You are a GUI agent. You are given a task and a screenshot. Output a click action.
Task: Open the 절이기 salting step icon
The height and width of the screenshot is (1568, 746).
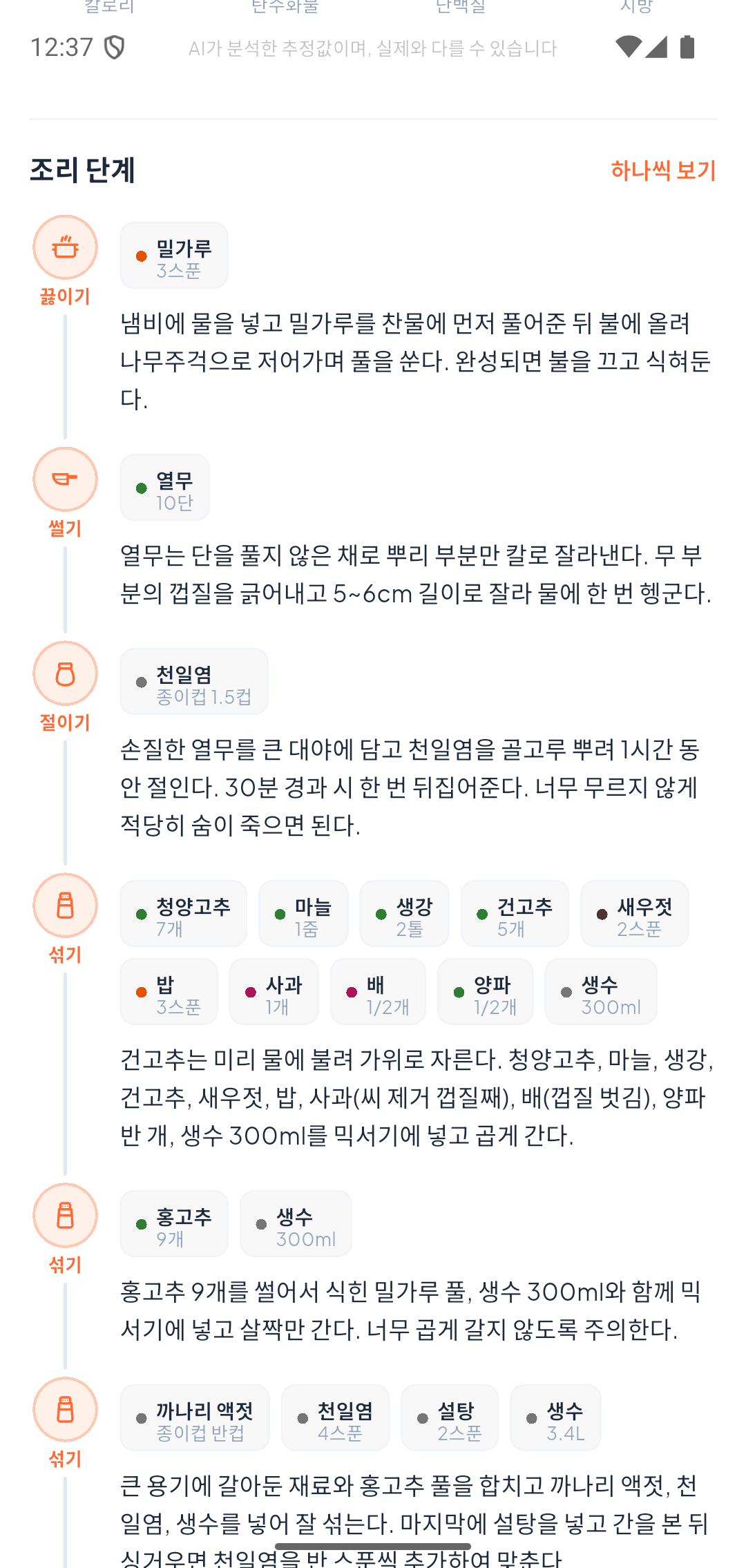click(x=64, y=673)
